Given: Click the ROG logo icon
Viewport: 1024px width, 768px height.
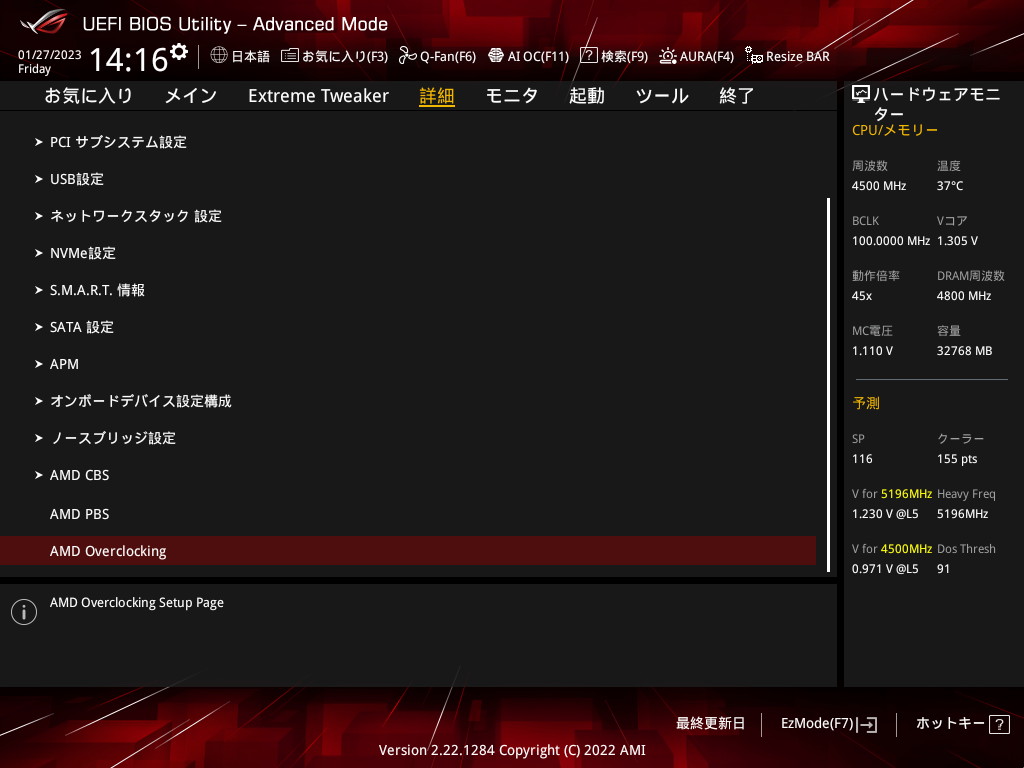Looking at the screenshot, I should tap(43, 23).
